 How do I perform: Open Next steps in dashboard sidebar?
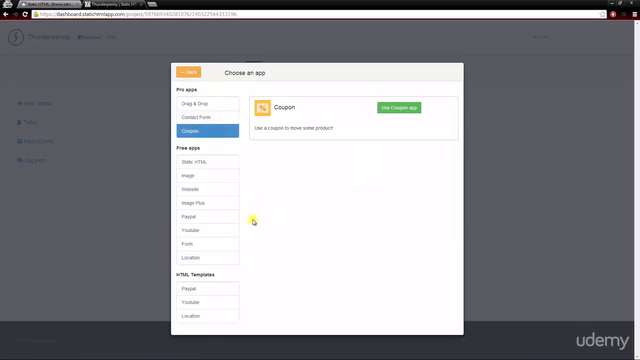34,103
